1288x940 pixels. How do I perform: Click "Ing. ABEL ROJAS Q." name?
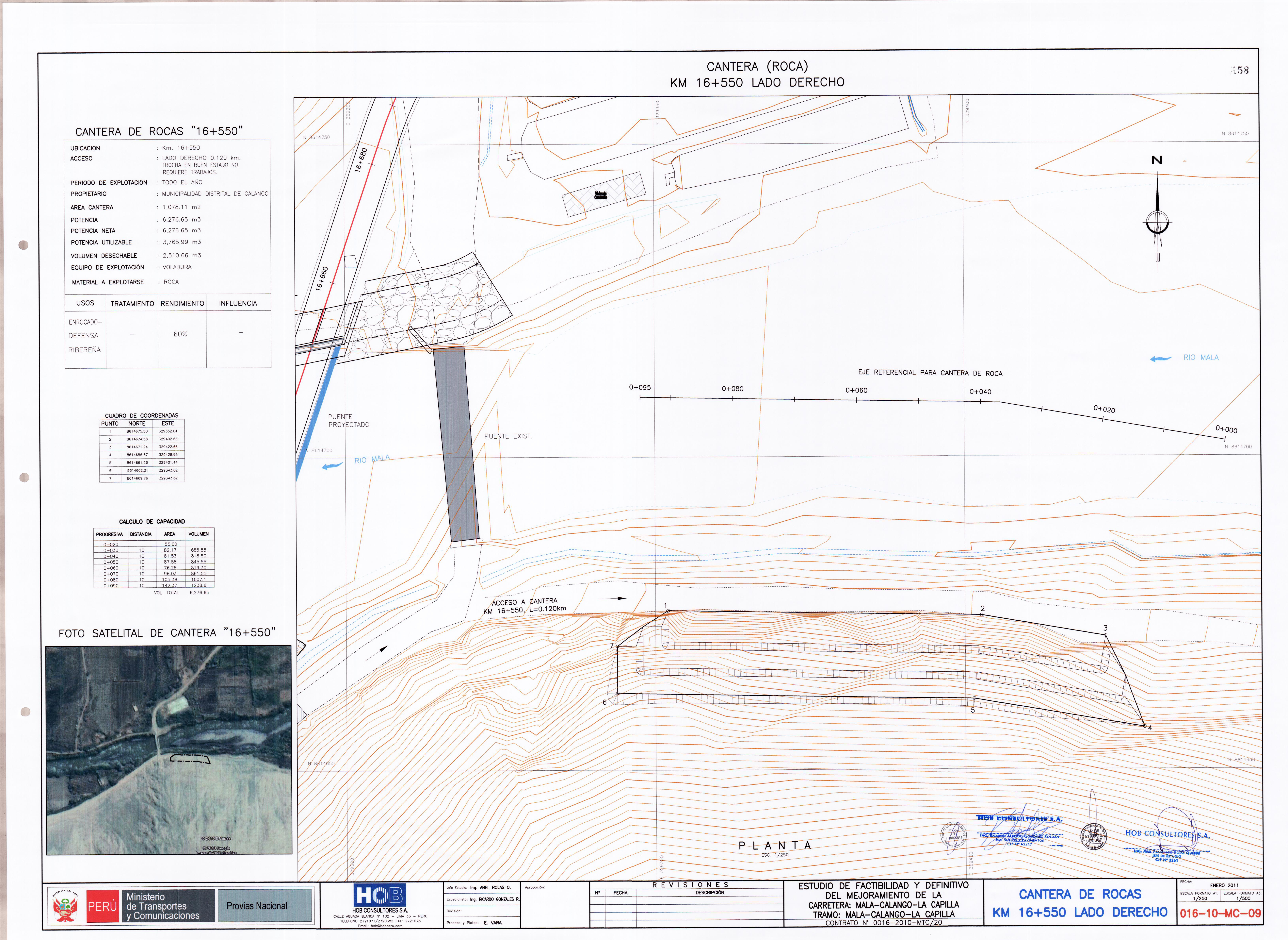tap(490, 888)
